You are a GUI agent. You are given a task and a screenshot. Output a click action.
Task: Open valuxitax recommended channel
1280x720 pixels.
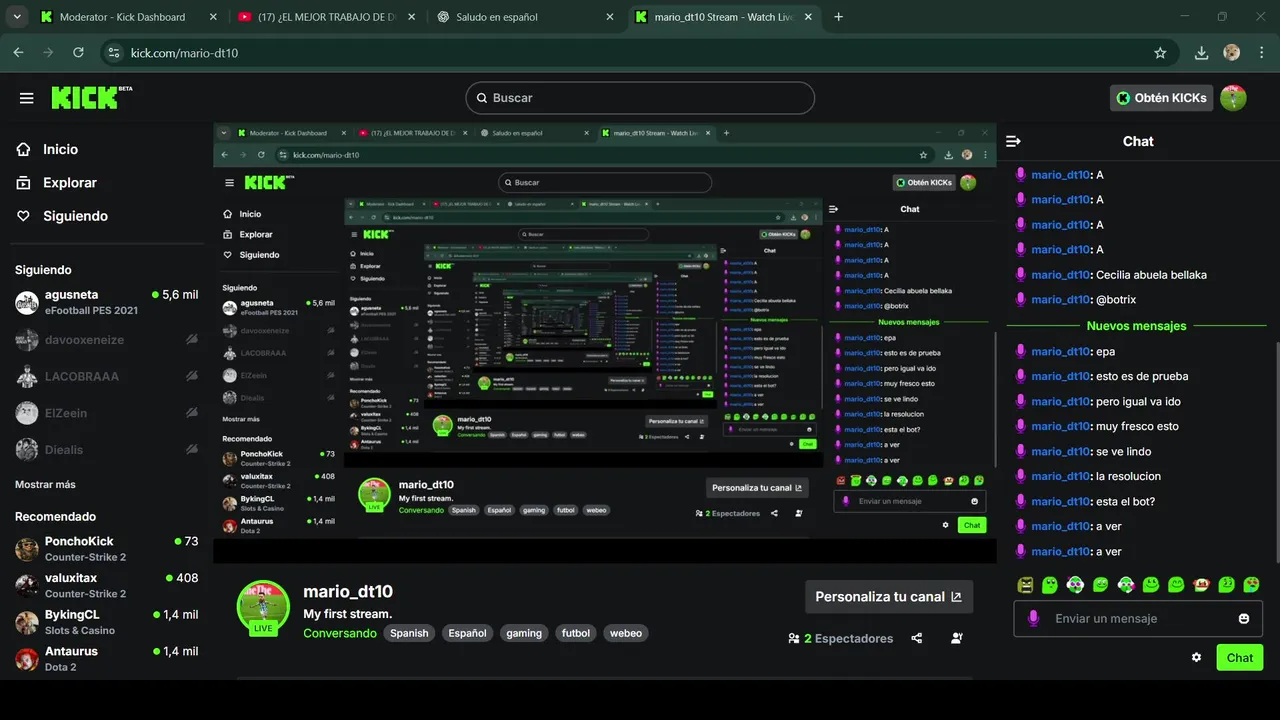[107, 585]
